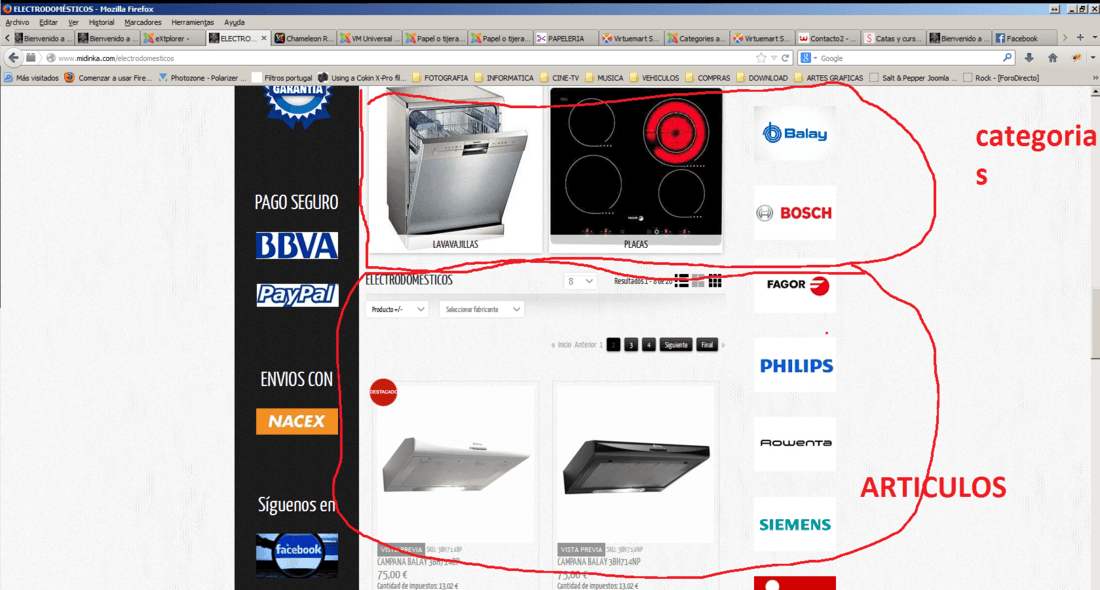Open the Philips brand logo

tap(795, 365)
